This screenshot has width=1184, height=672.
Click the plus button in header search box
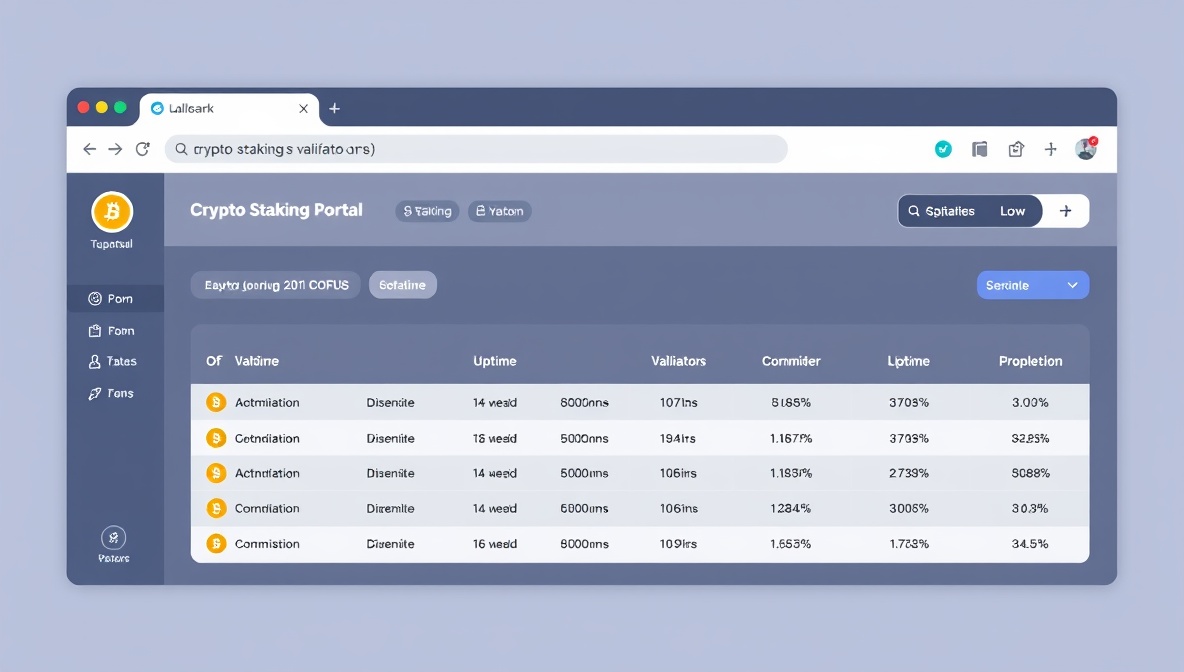coord(1065,211)
